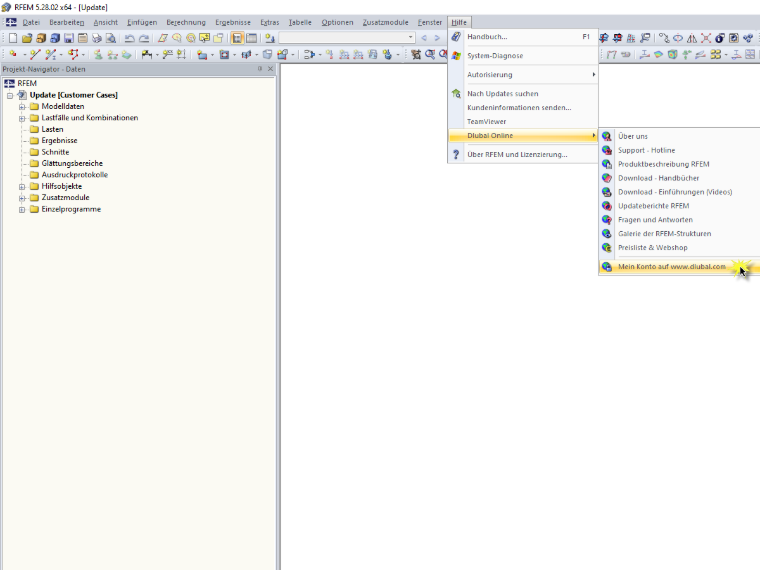Open the Einfügen menu

[x=142, y=22]
